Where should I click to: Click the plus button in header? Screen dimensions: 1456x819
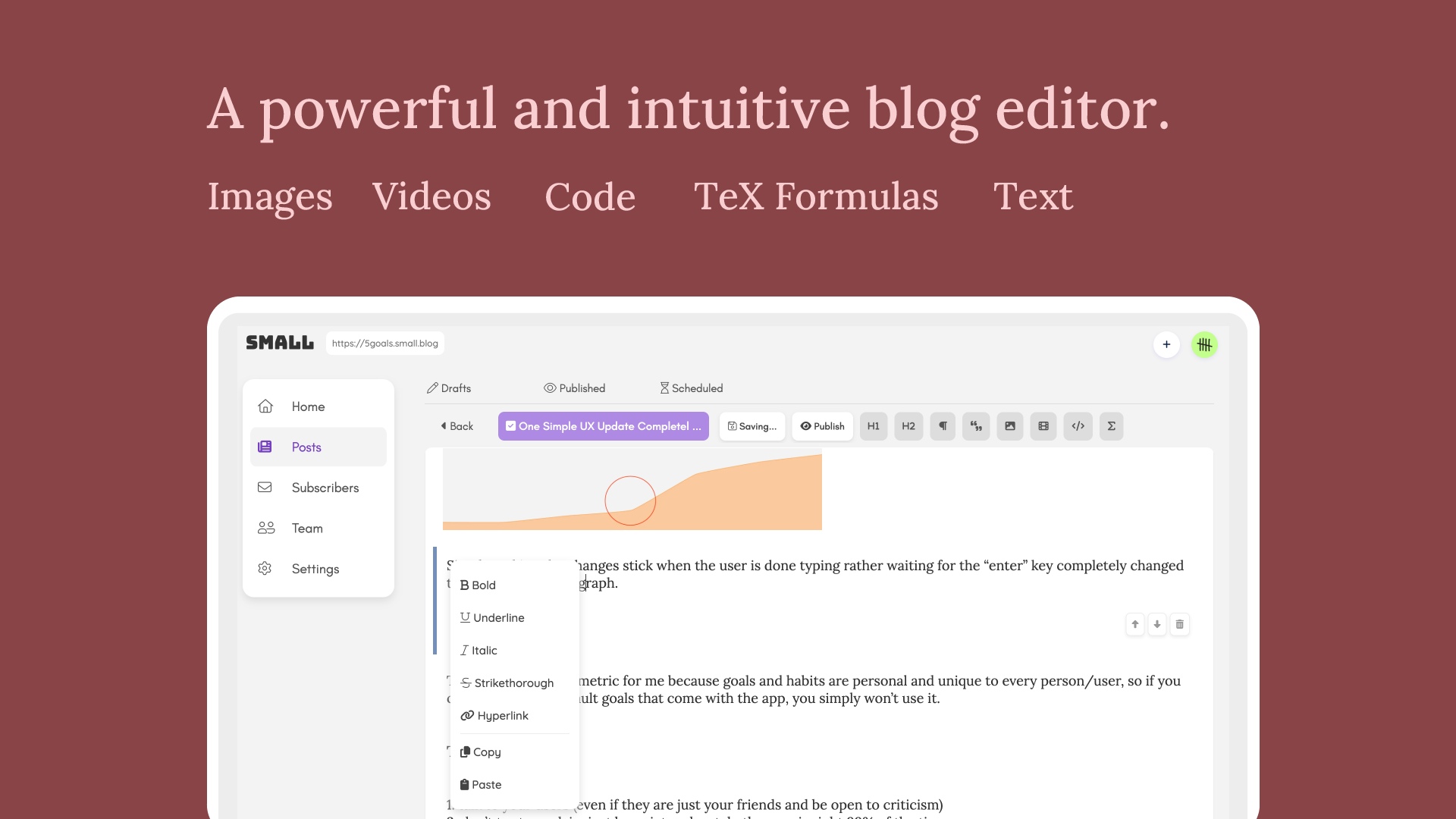[1166, 344]
